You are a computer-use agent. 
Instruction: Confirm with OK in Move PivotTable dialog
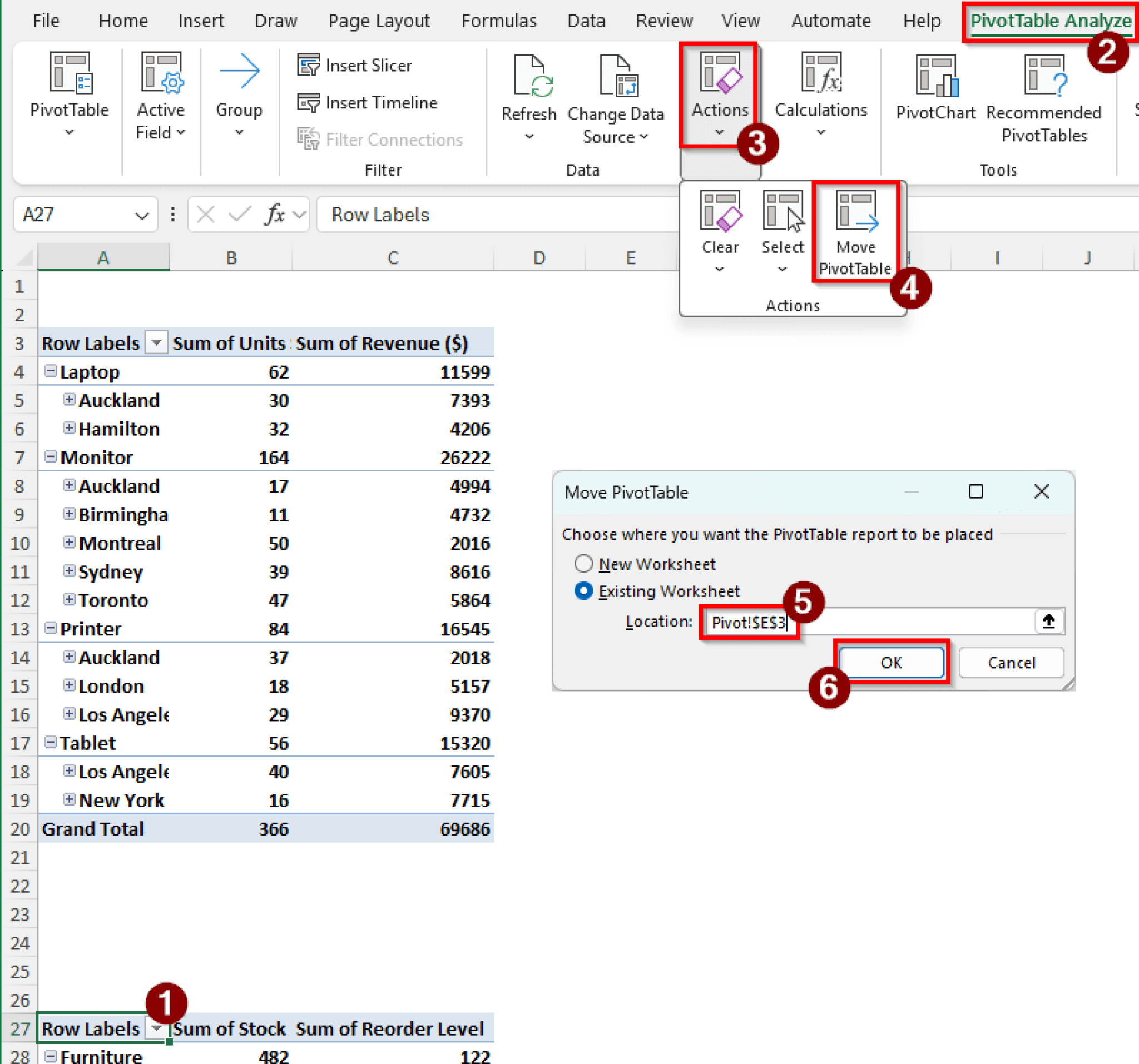coord(892,663)
